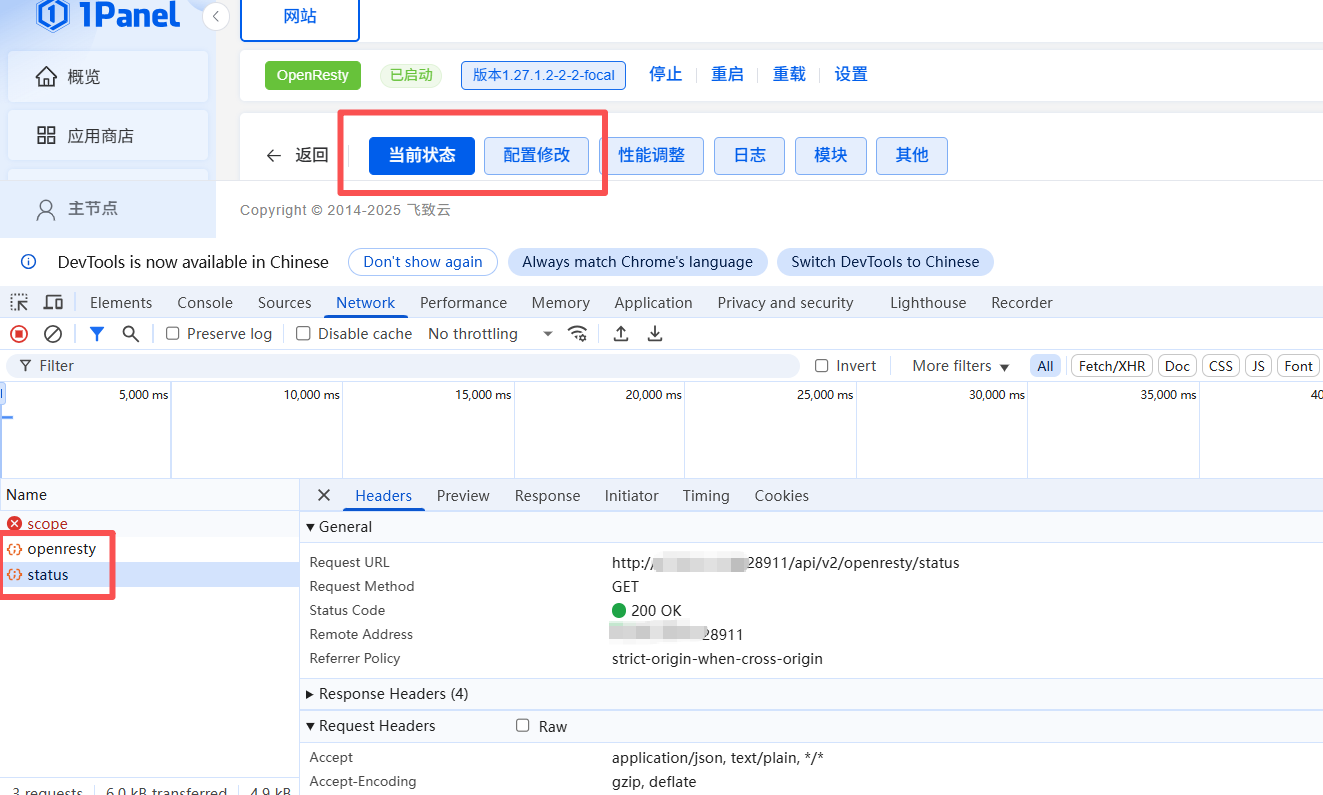Tick the Raw checkbox for request headers
This screenshot has height=795, width=1323.
click(x=523, y=725)
